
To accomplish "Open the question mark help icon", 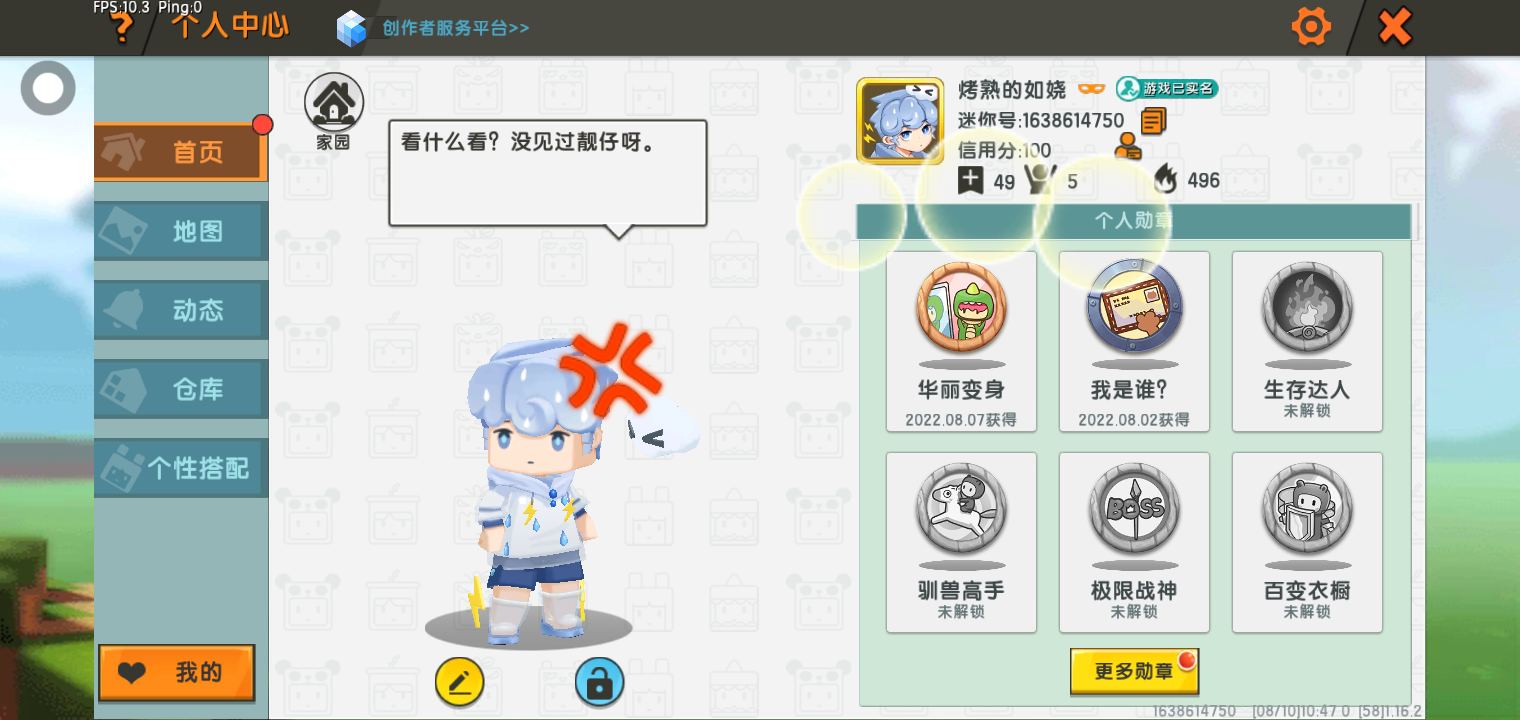I will [122, 28].
